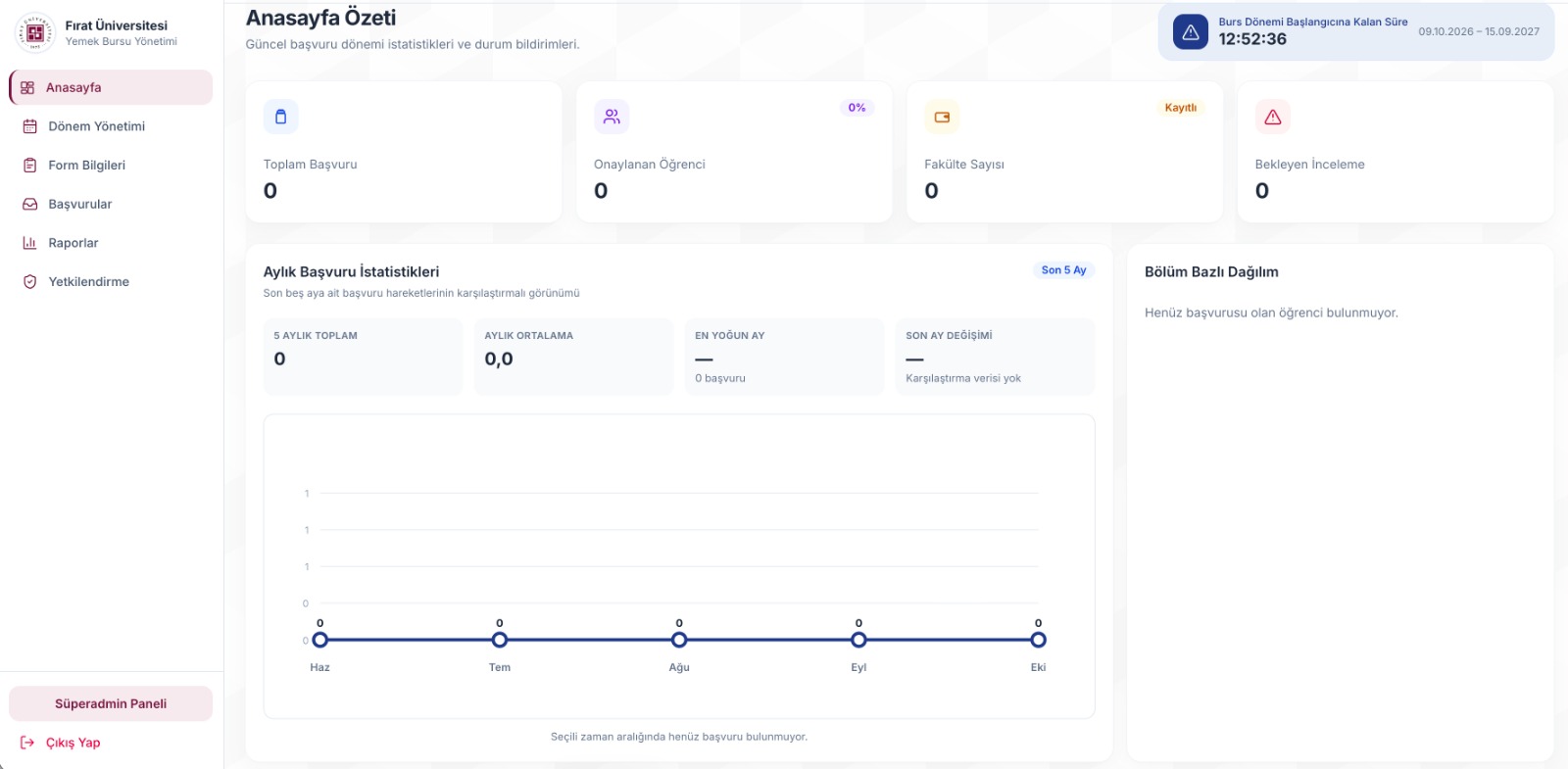
Task: Click the EN YOĞUN AY stat label
Action: 730,335
